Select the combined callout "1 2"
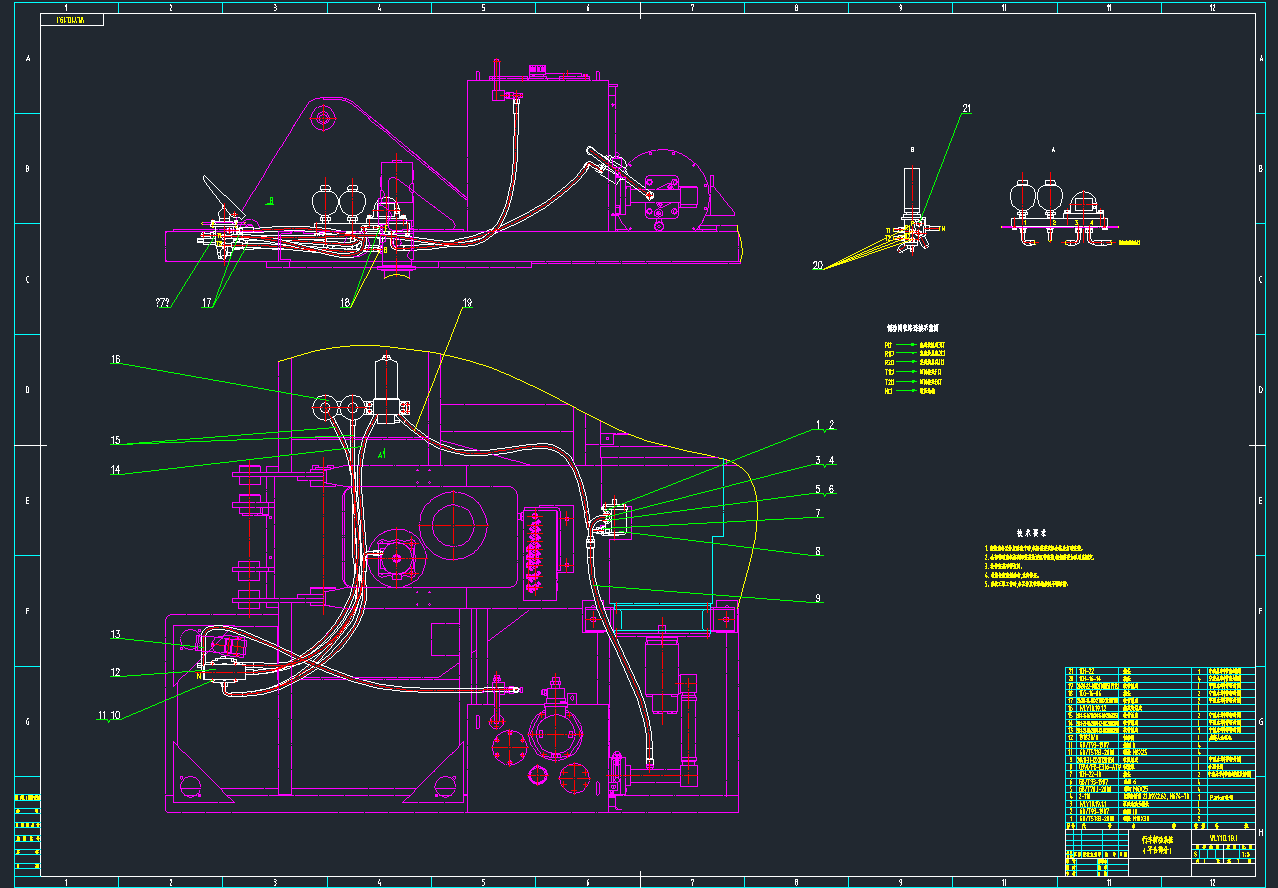 (825, 425)
